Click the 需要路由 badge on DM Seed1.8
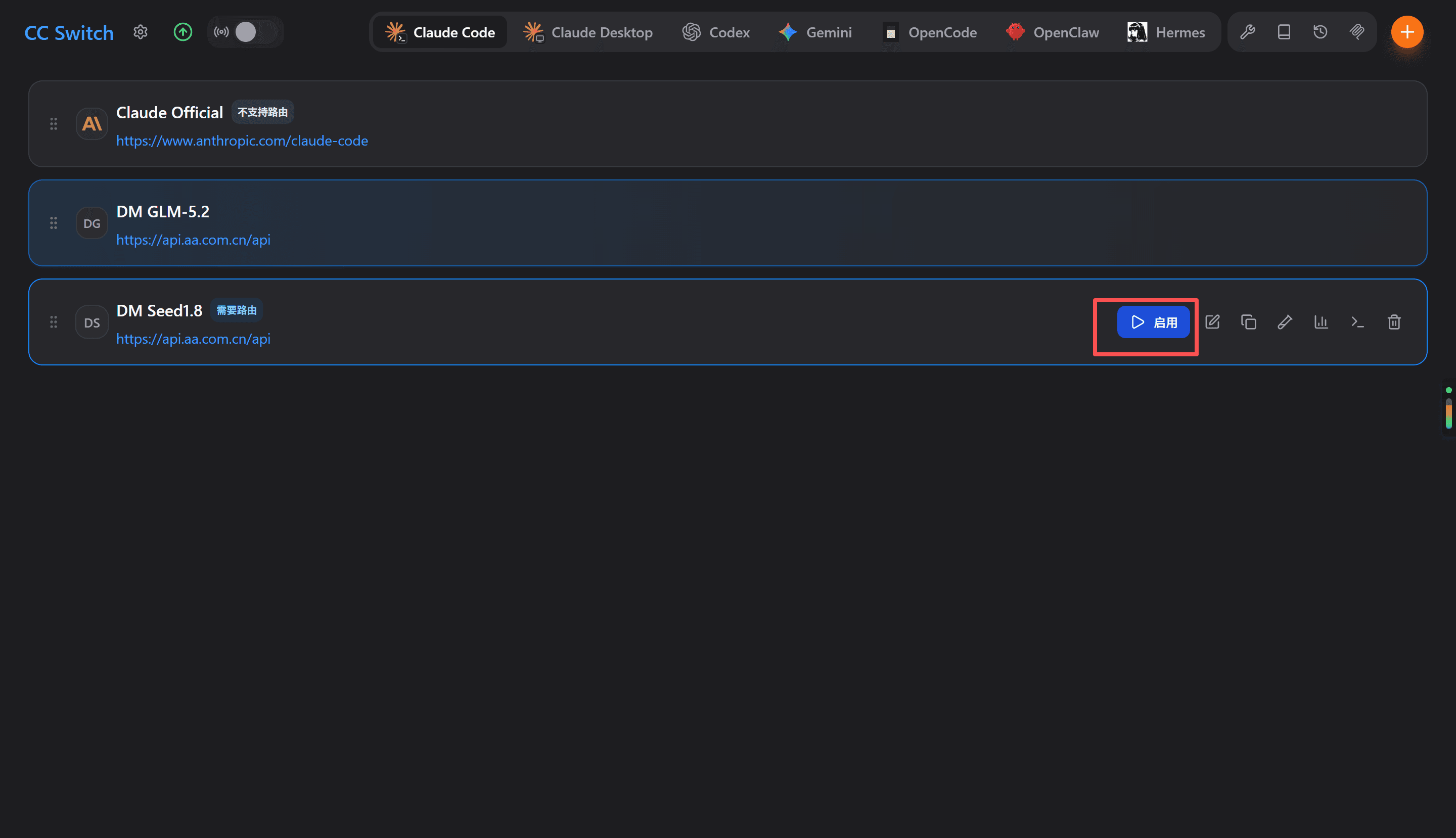The width and height of the screenshot is (1456, 838). point(237,310)
